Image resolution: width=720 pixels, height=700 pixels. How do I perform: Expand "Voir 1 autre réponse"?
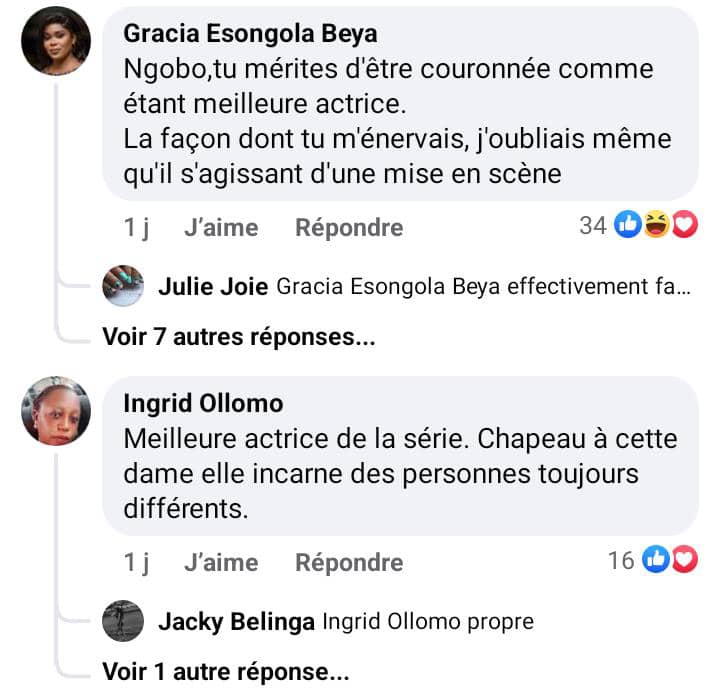coord(226,671)
